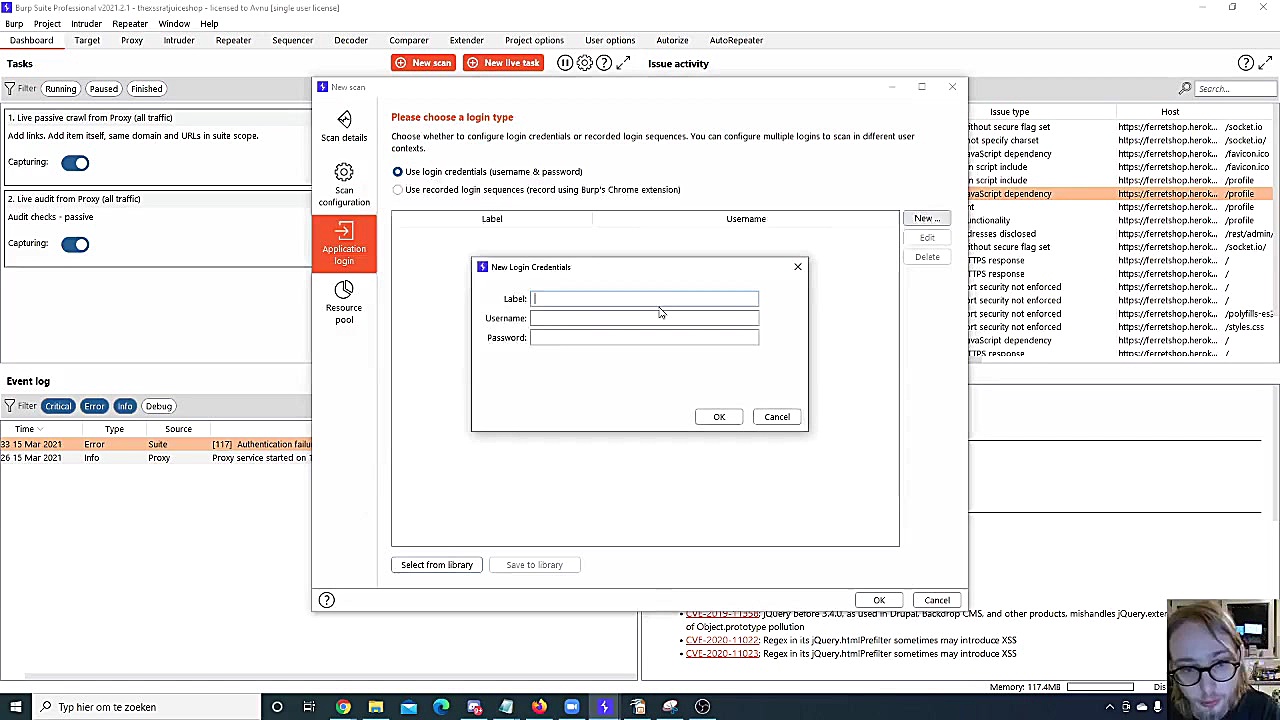
Task: Open Firefox from the taskbar
Action: tap(539, 707)
